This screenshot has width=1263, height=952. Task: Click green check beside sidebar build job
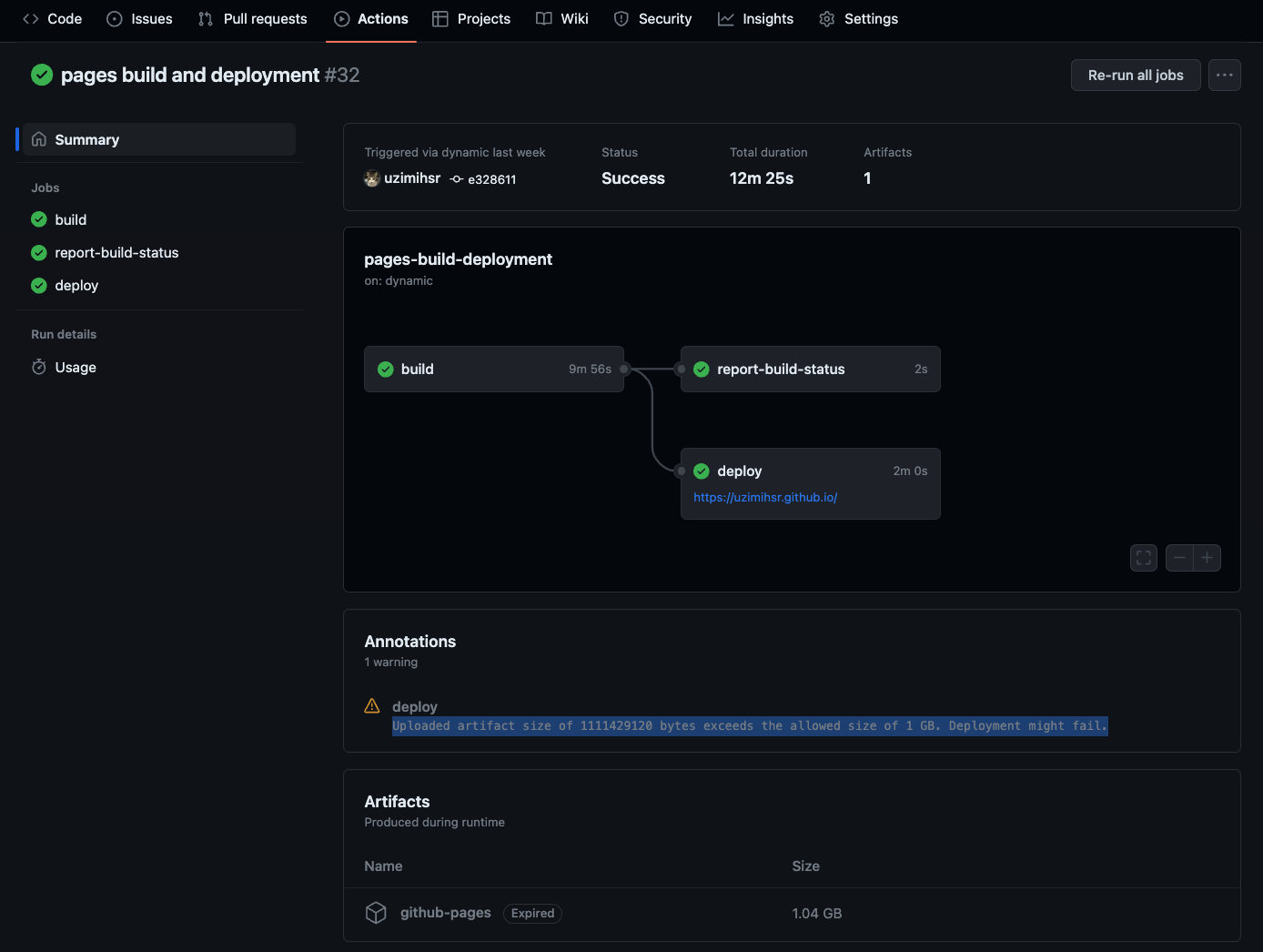[39, 219]
